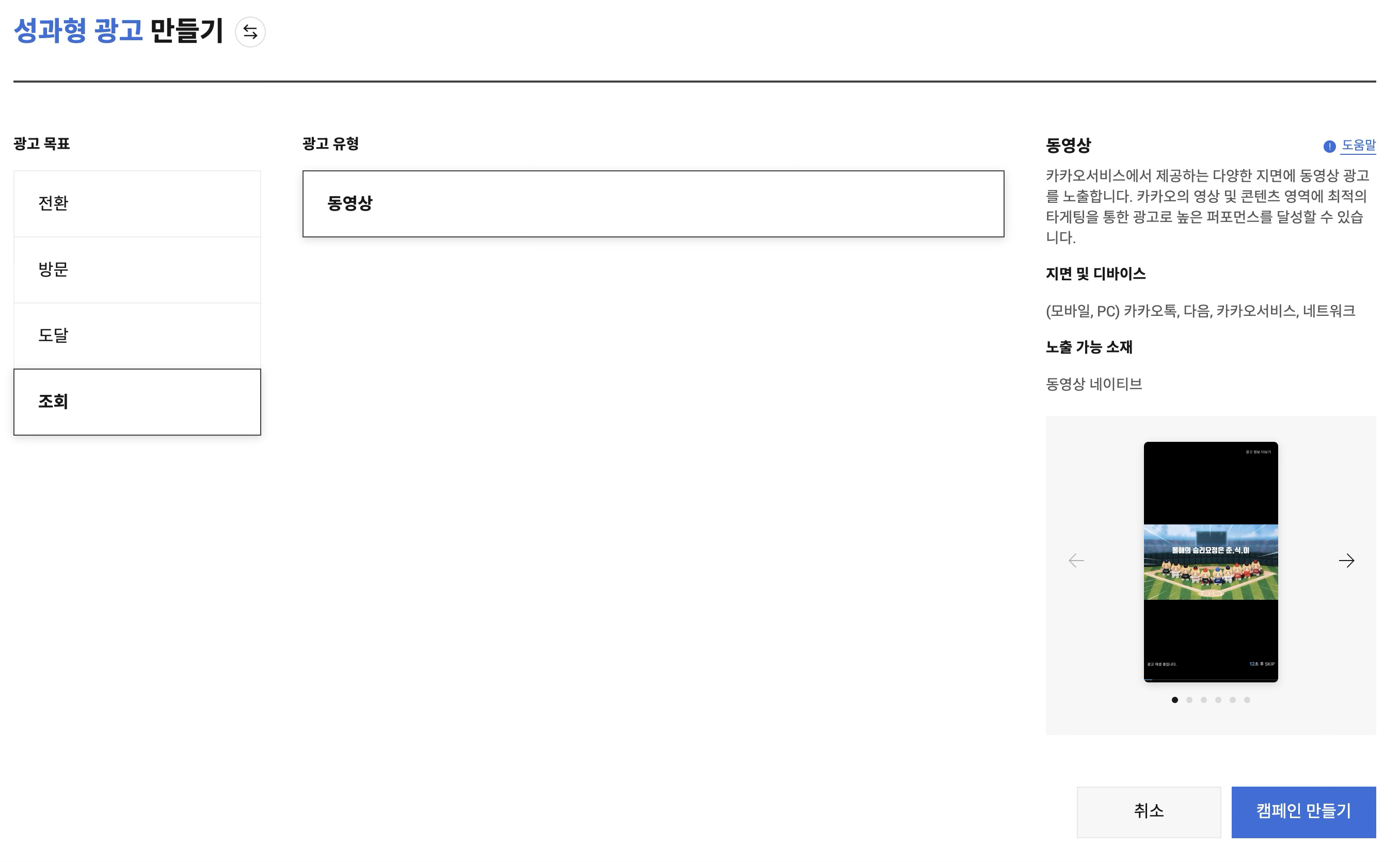The height and width of the screenshot is (862, 1400).
Task: Click the blue info icon next to 도움말
Action: tap(1329, 147)
